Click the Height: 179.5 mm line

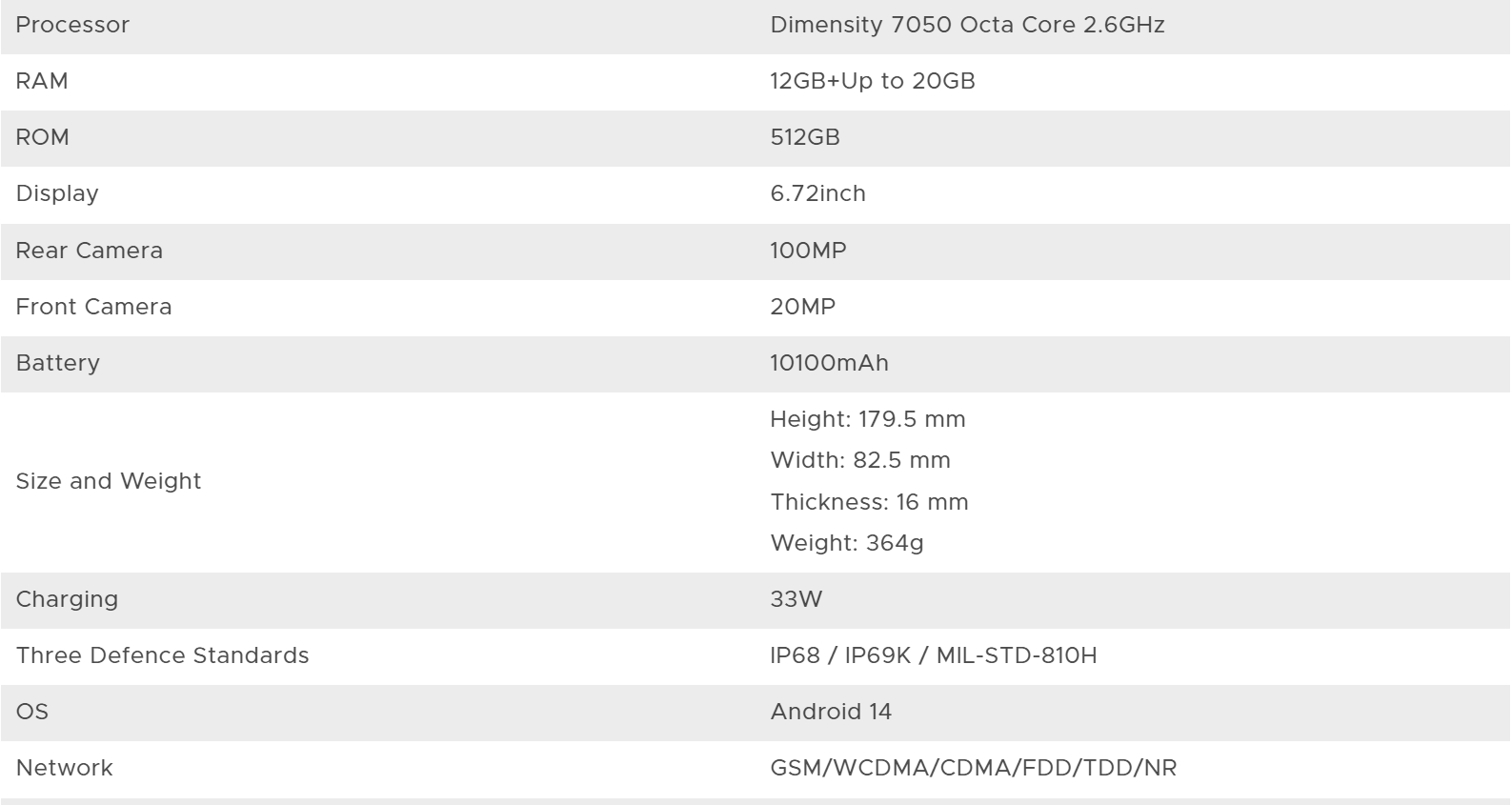[x=867, y=419]
